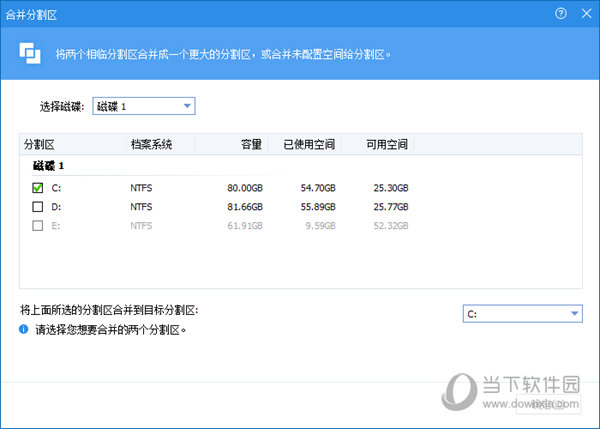Open the 选择磁碟 disk dropdown
Screen dimensions: 600x429
143,107
